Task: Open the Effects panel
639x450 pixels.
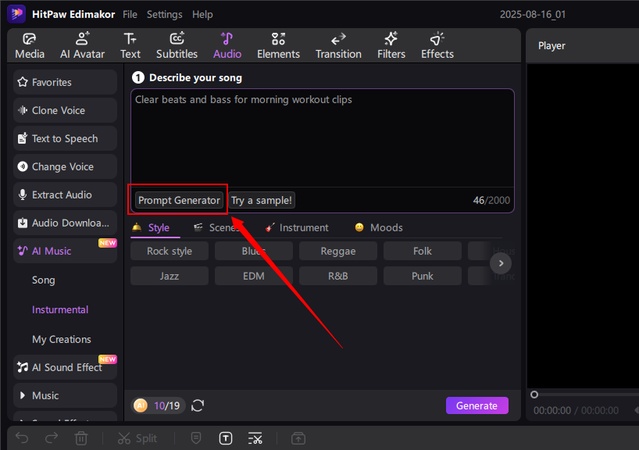Action: (437, 46)
